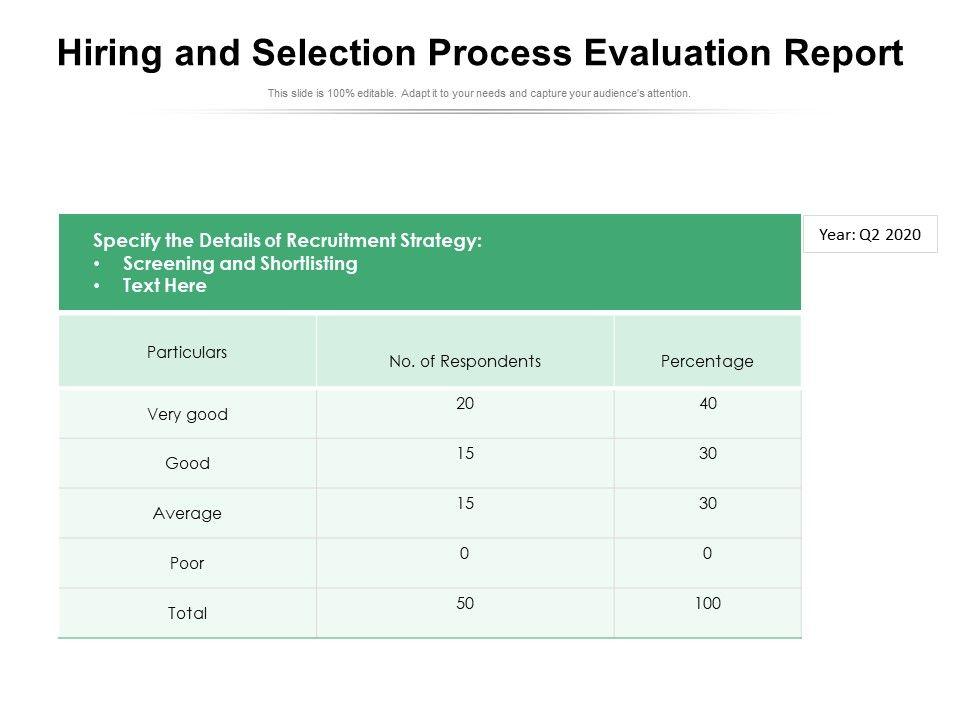Click the total respondents value 50
This screenshot has width=960, height=720.
[465, 603]
